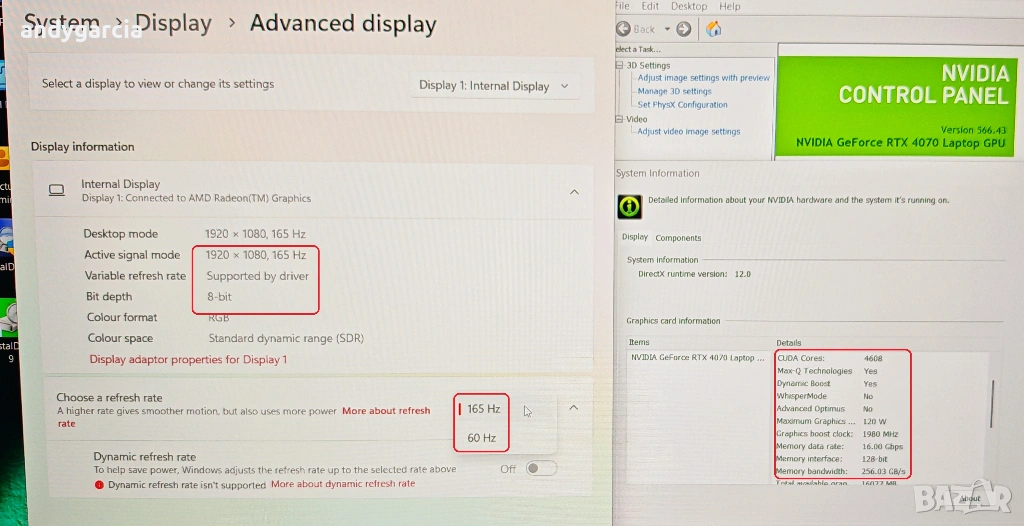The image size is (1024, 526).
Task: Click the red warning icon near Dynamic refresh rate
Action: tap(99, 485)
